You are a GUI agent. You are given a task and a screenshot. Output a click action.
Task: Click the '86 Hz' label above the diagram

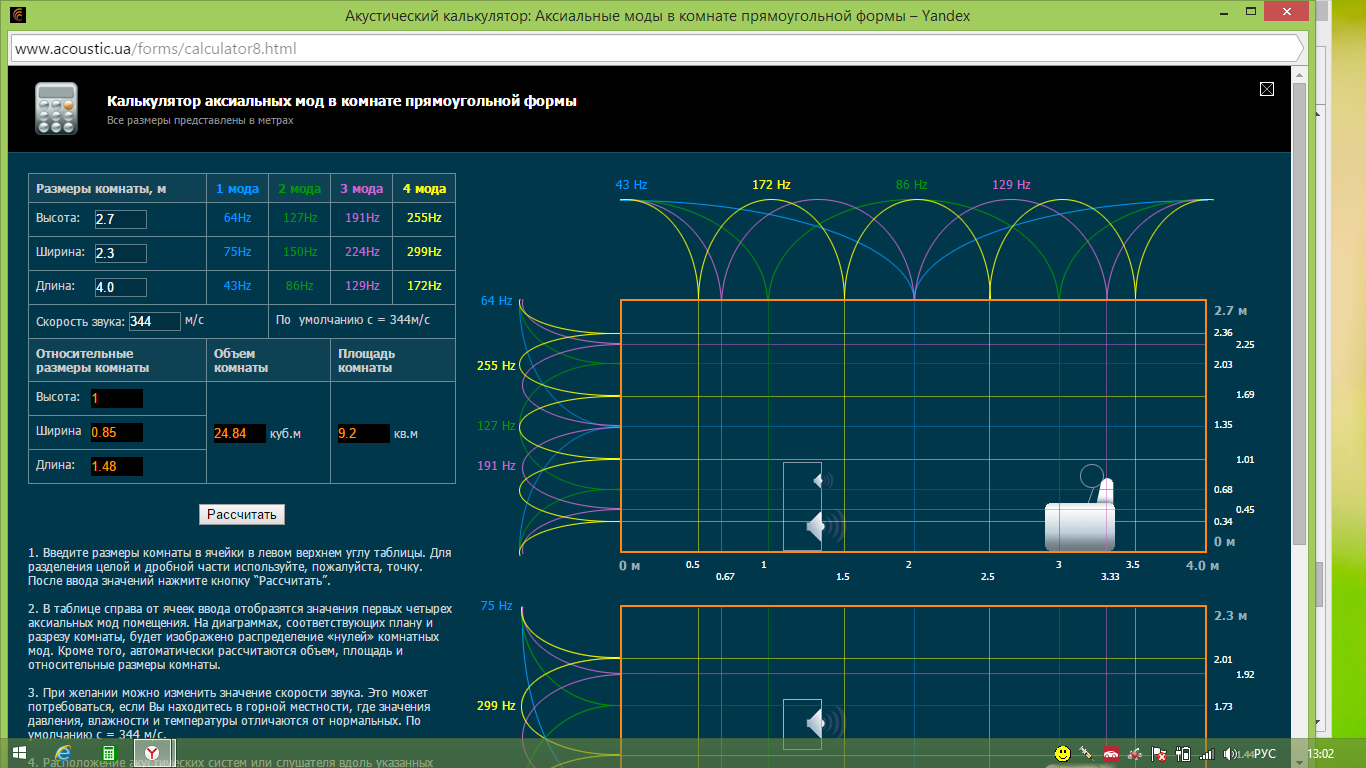(911, 185)
